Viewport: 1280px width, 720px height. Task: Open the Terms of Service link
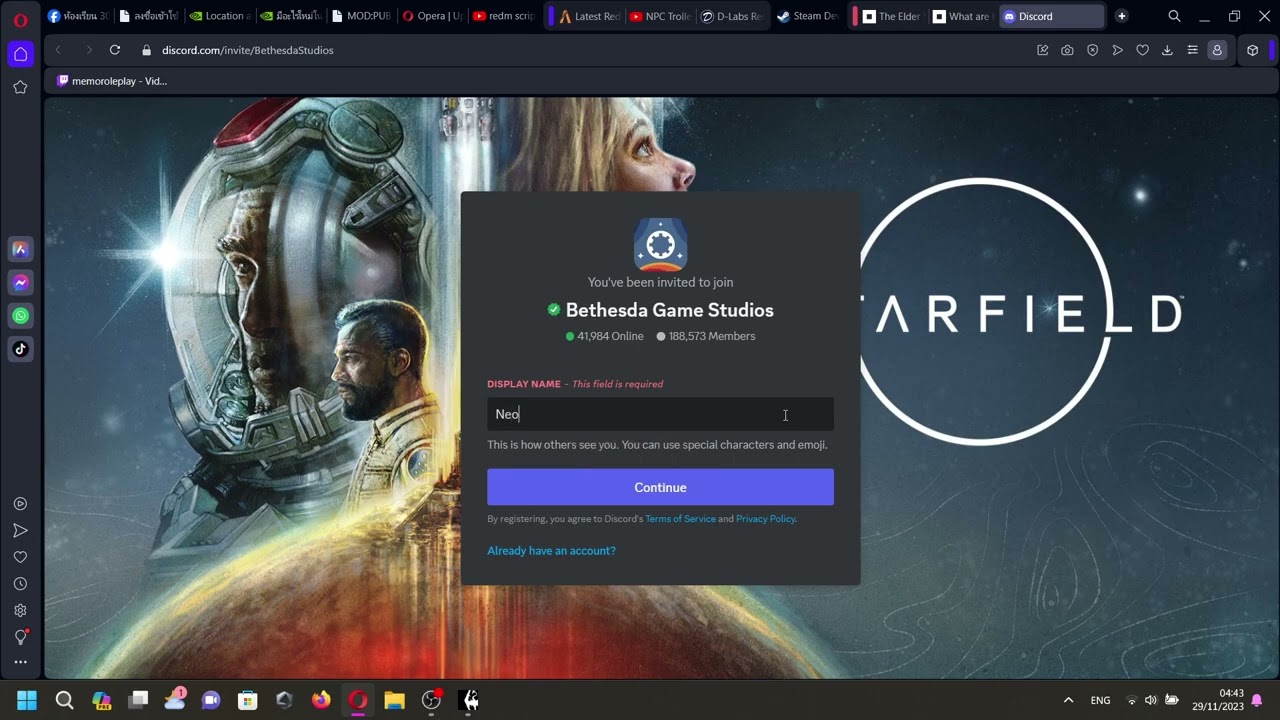[x=680, y=519]
